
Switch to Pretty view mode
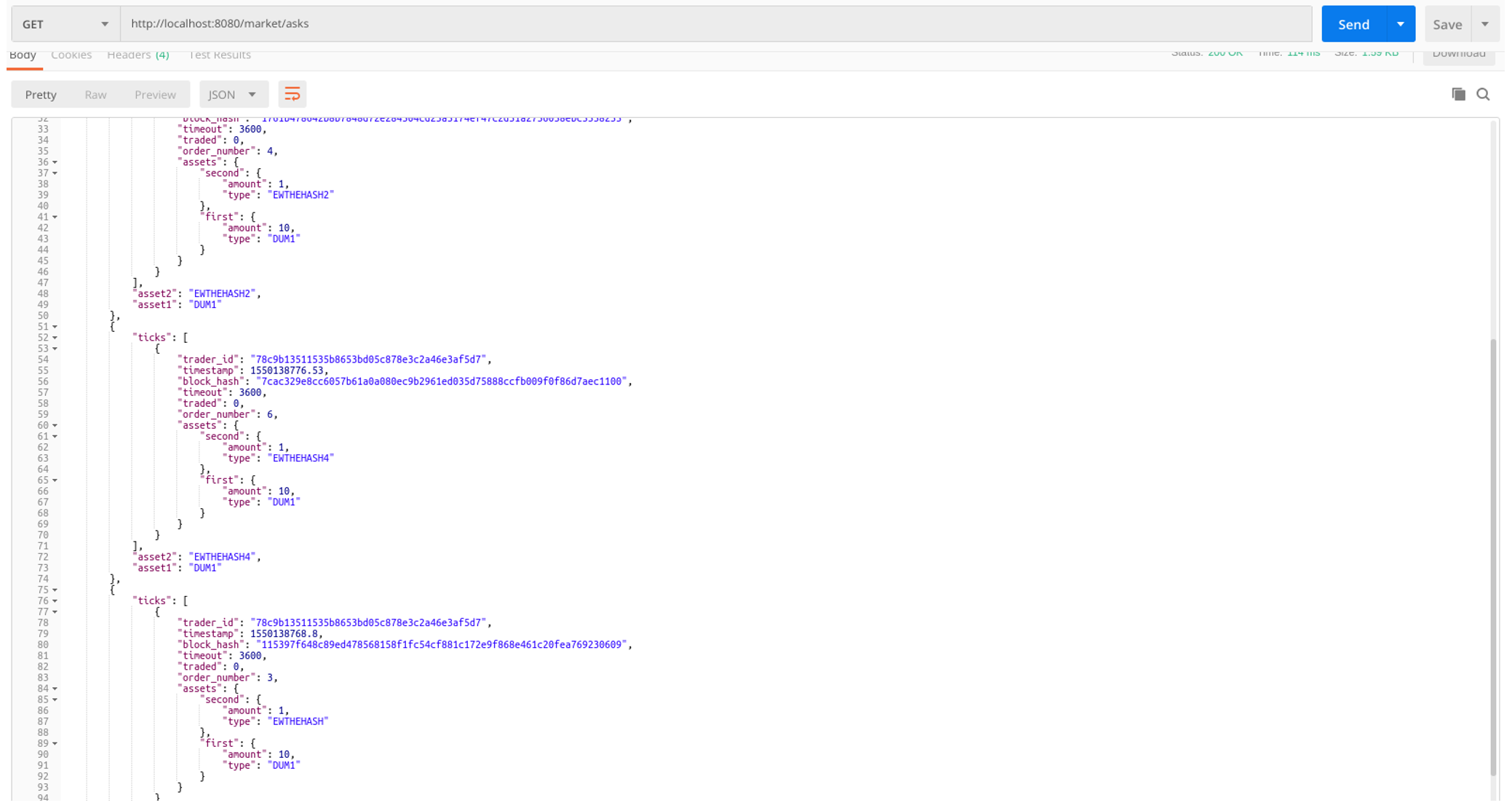41,95
